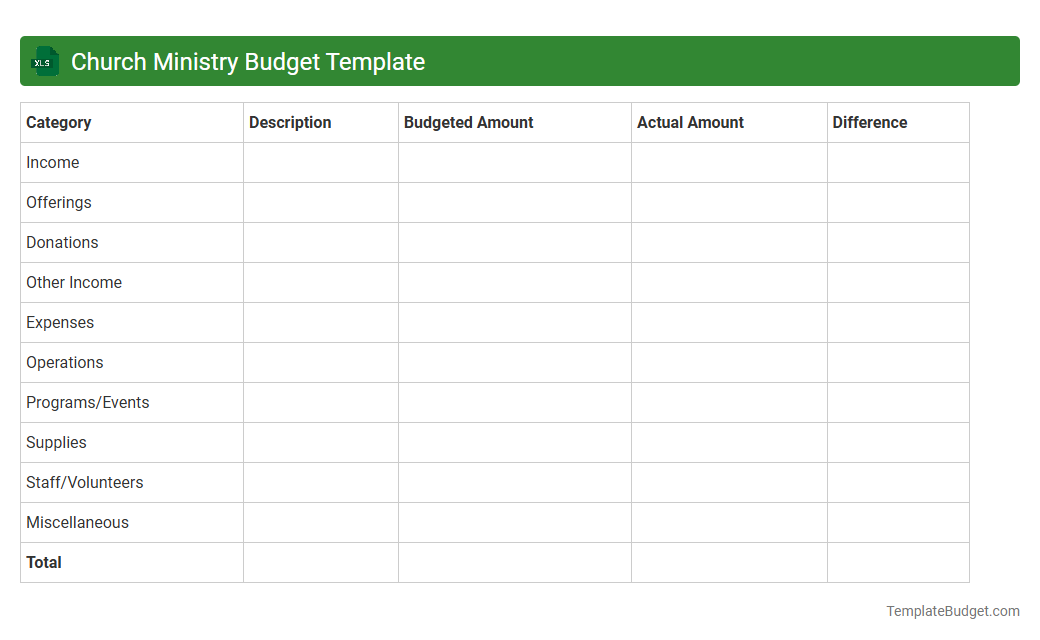Select the Programs/Events row label
Image resolution: width=1040 pixels, height=640 pixels.
click(87, 402)
